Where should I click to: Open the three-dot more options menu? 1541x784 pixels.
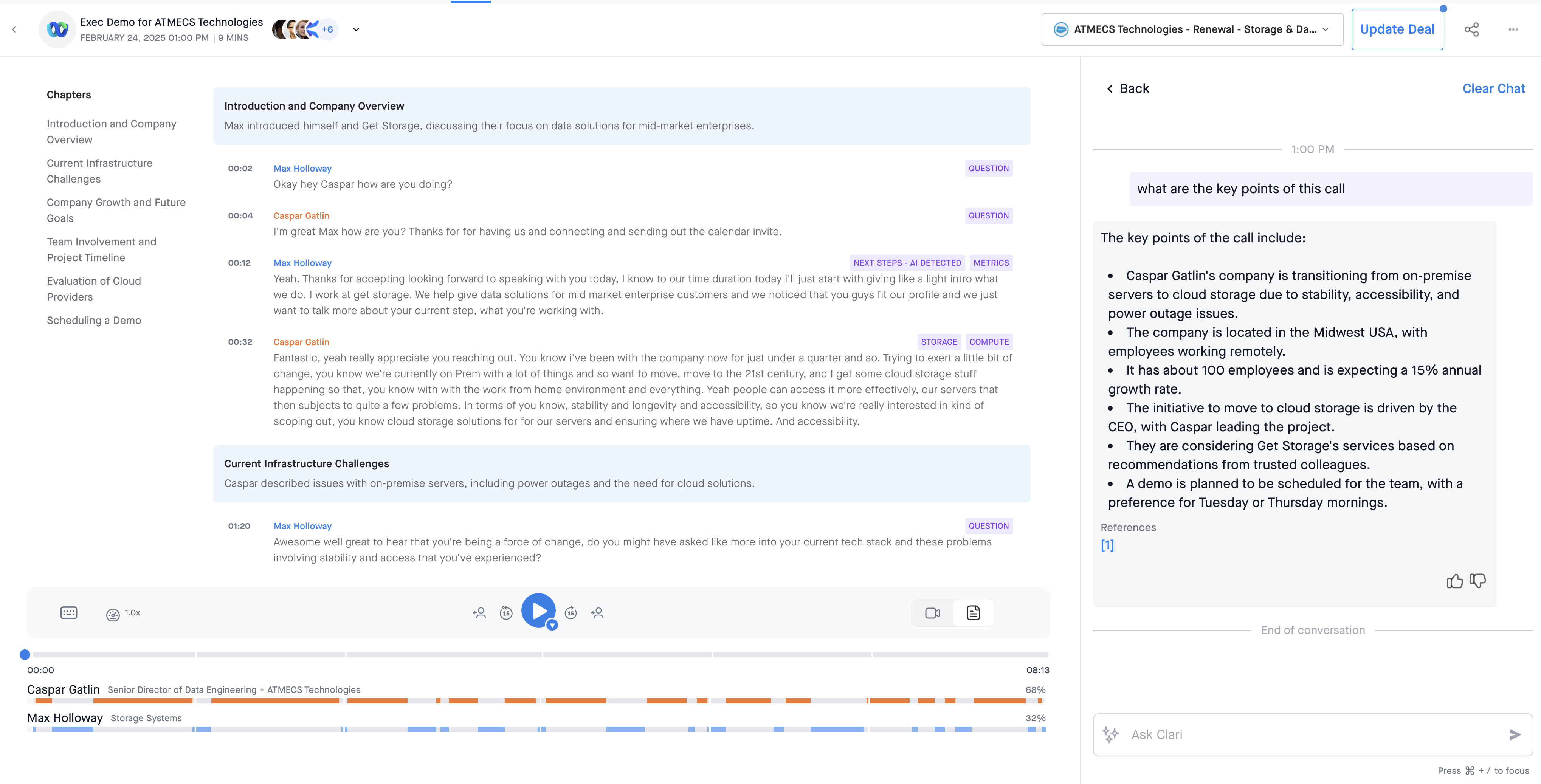tap(1513, 29)
